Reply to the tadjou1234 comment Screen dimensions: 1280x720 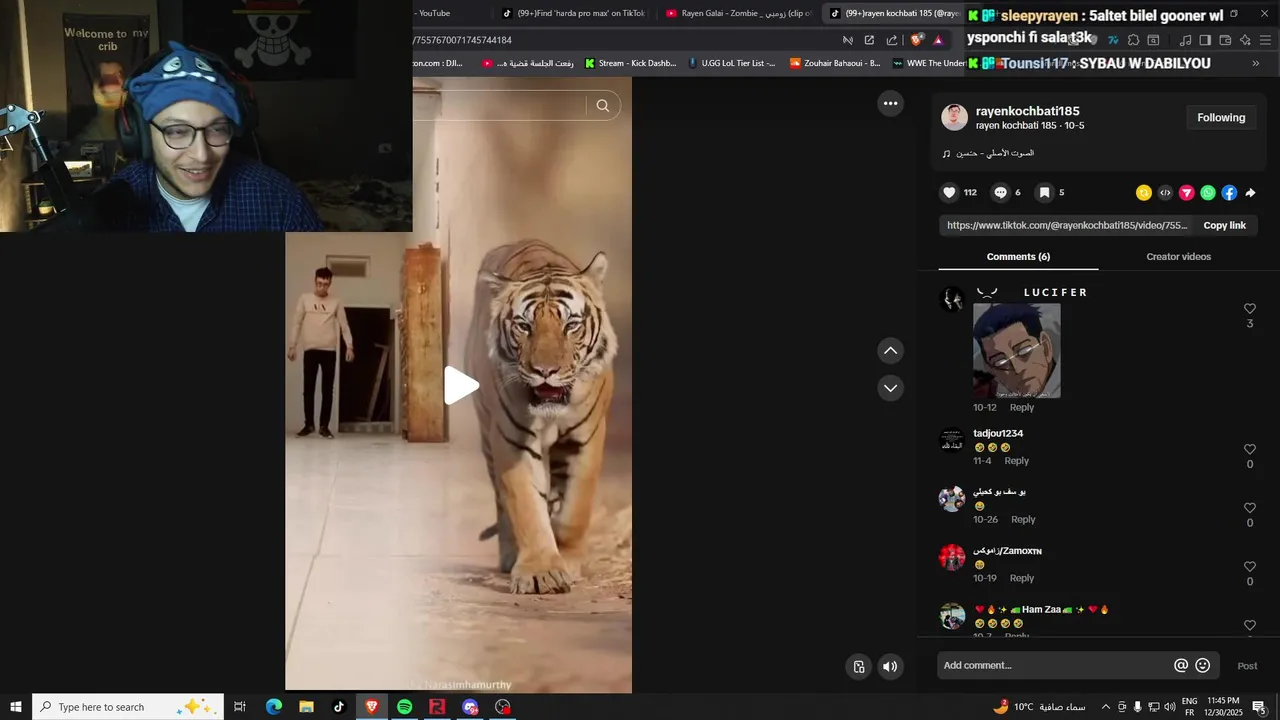pyautogui.click(x=1016, y=461)
